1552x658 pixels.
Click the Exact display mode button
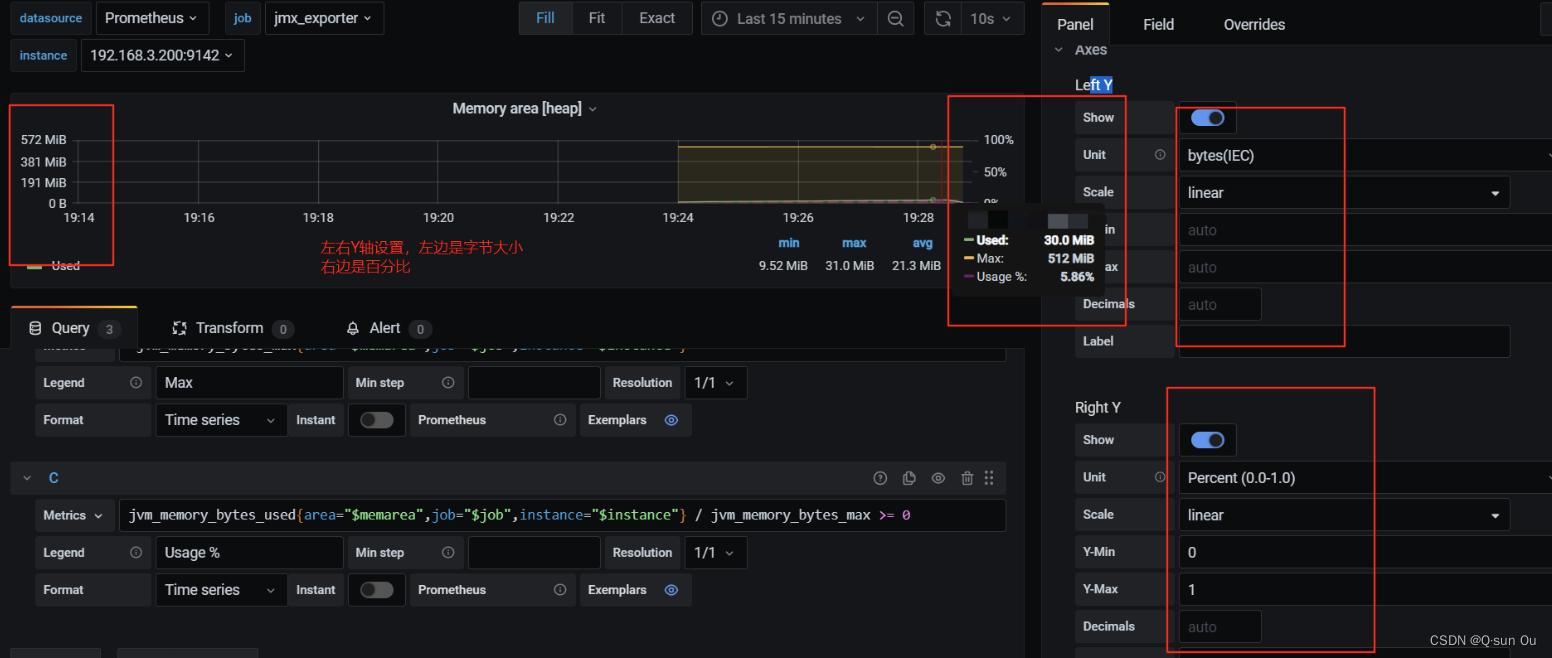coord(656,18)
